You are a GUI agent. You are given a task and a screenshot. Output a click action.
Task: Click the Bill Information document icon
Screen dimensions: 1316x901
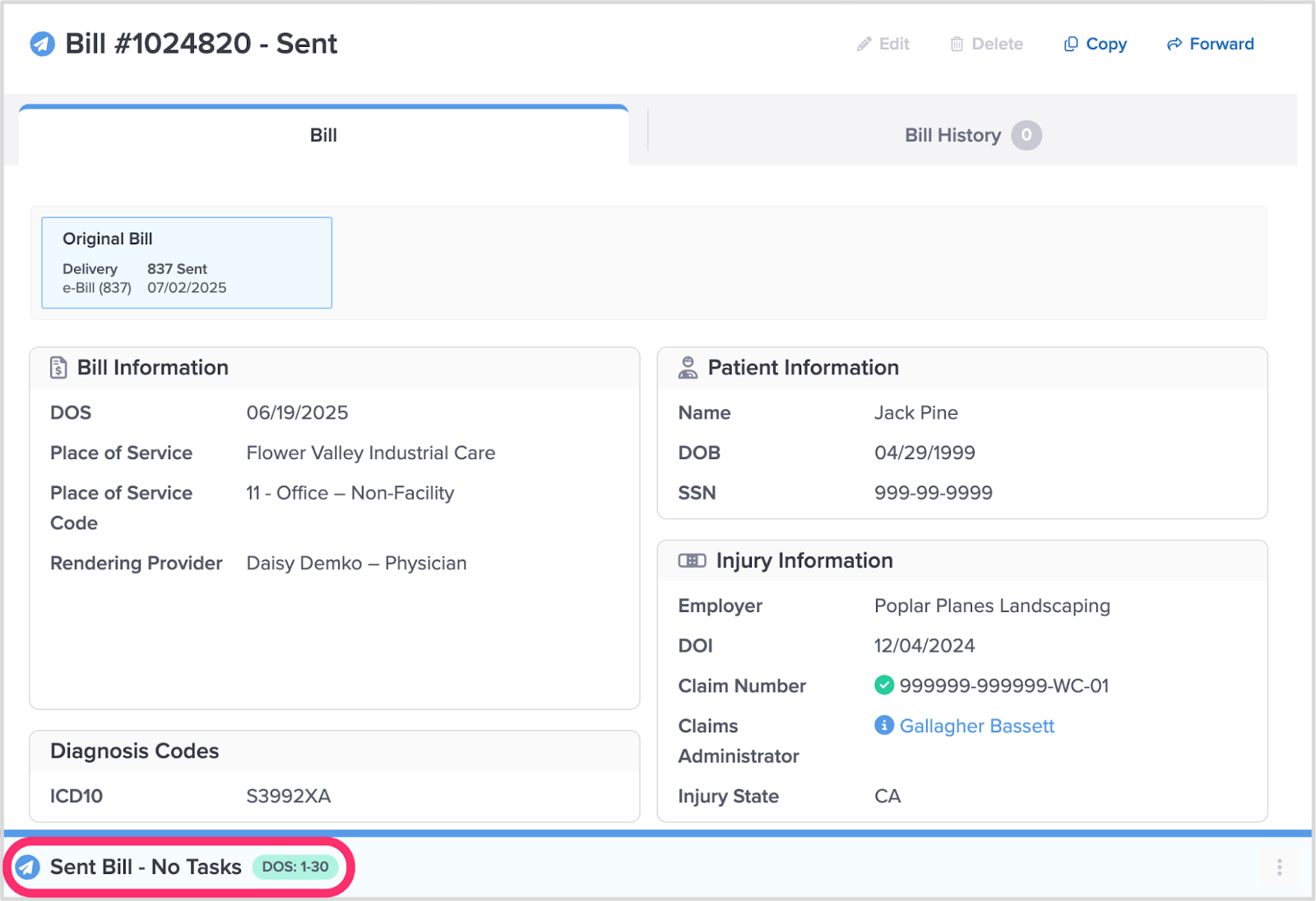click(58, 368)
